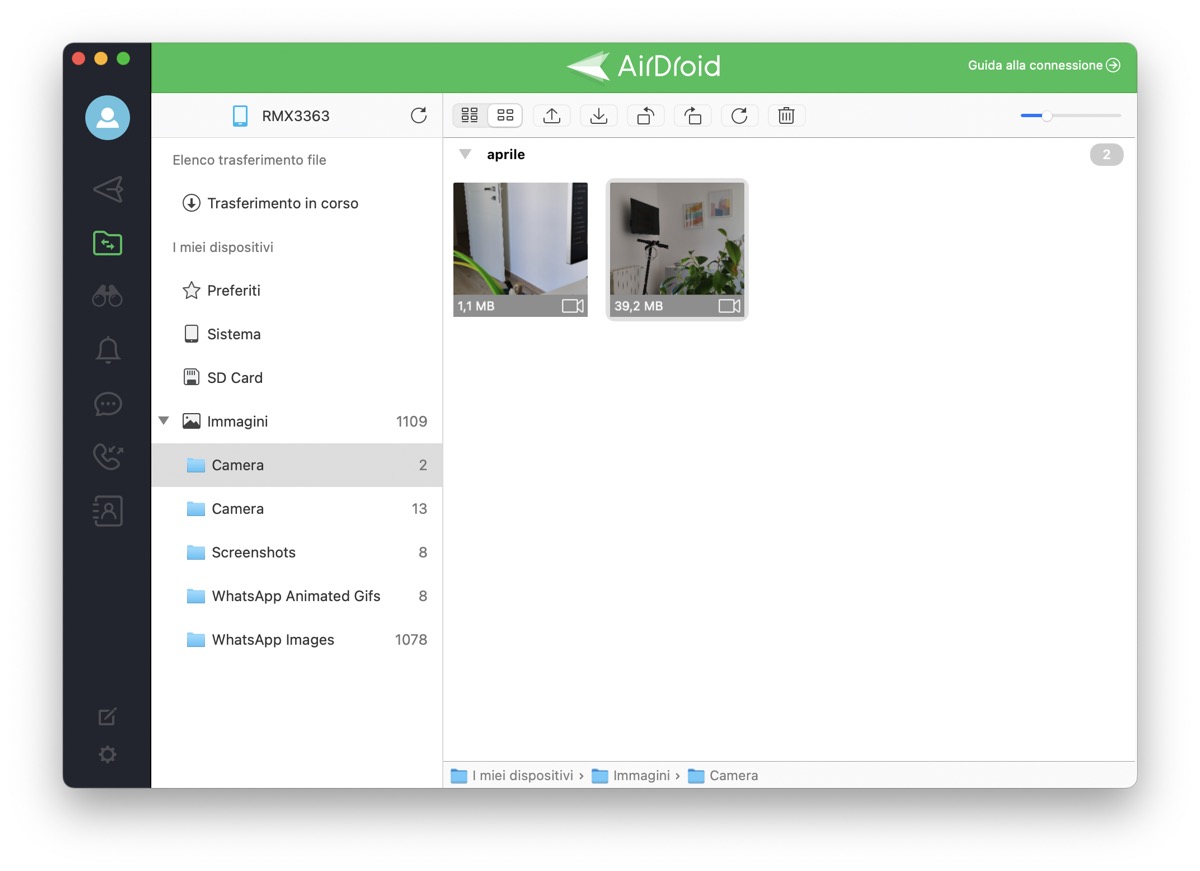The height and width of the screenshot is (871, 1200).
Task: Switch to grid view layout
Action: click(505, 115)
